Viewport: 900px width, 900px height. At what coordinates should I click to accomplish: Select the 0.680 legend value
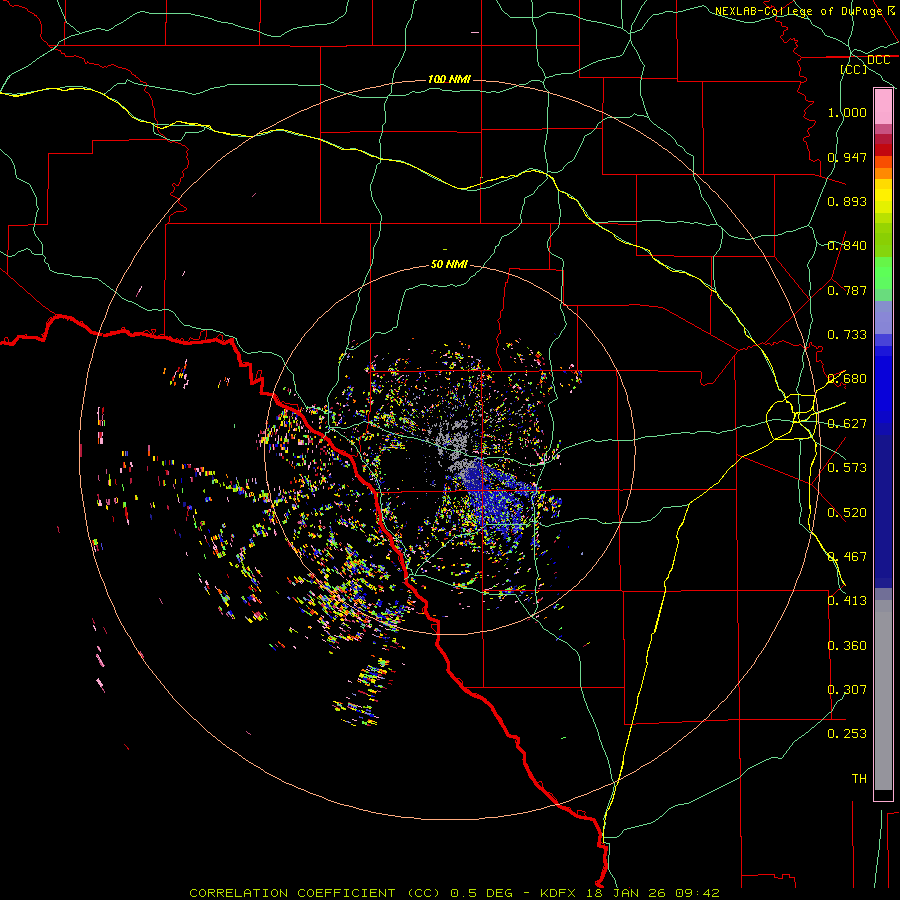[847, 379]
